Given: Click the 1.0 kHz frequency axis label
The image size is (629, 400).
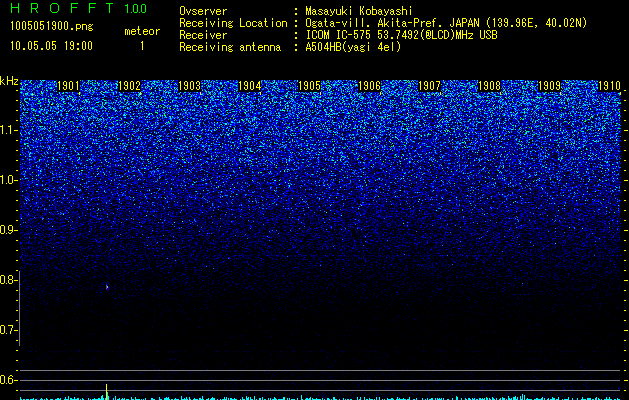Looking at the screenshot, I should [8, 180].
